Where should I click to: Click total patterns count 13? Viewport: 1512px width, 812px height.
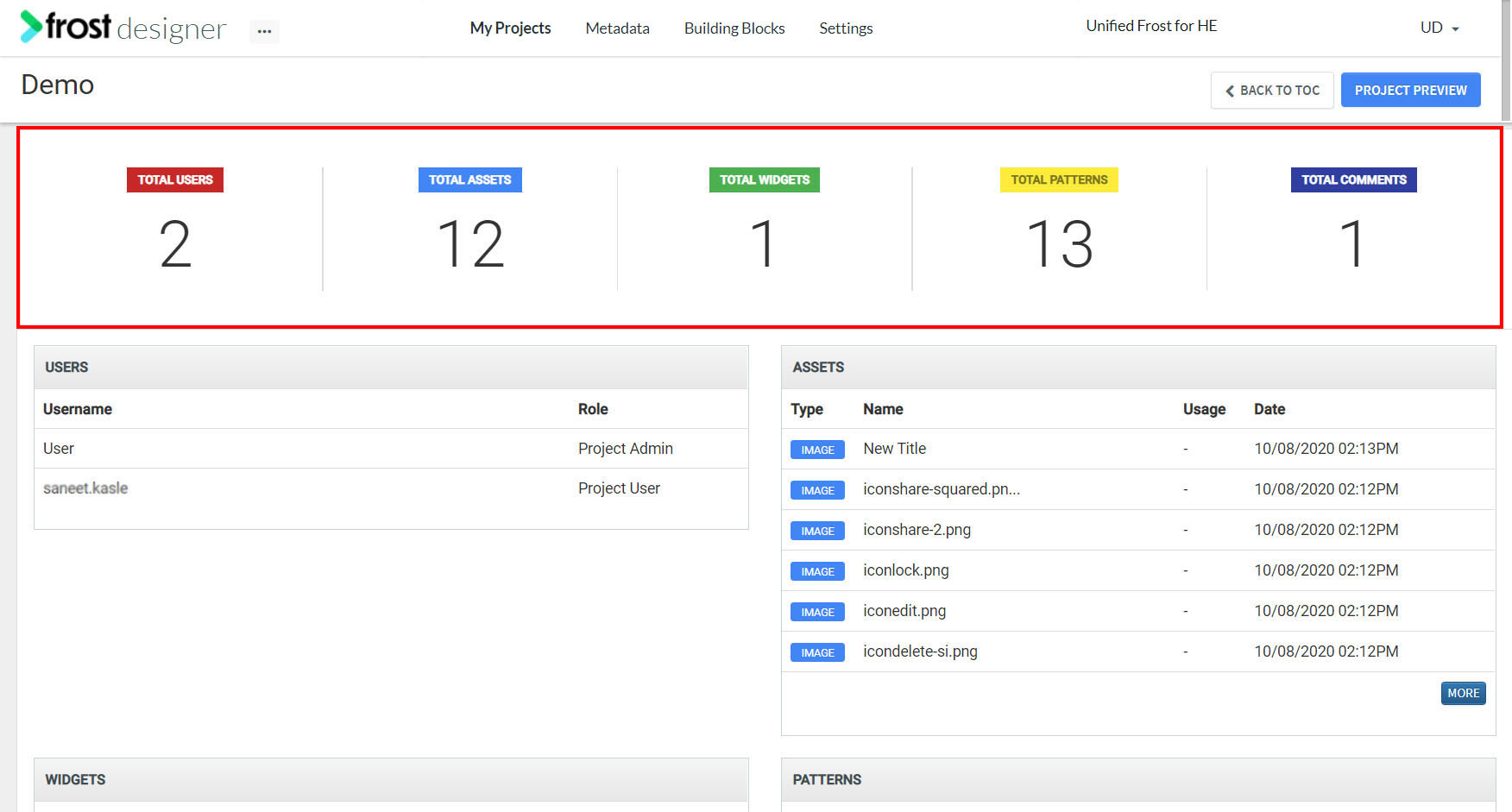coord(1060,244)
